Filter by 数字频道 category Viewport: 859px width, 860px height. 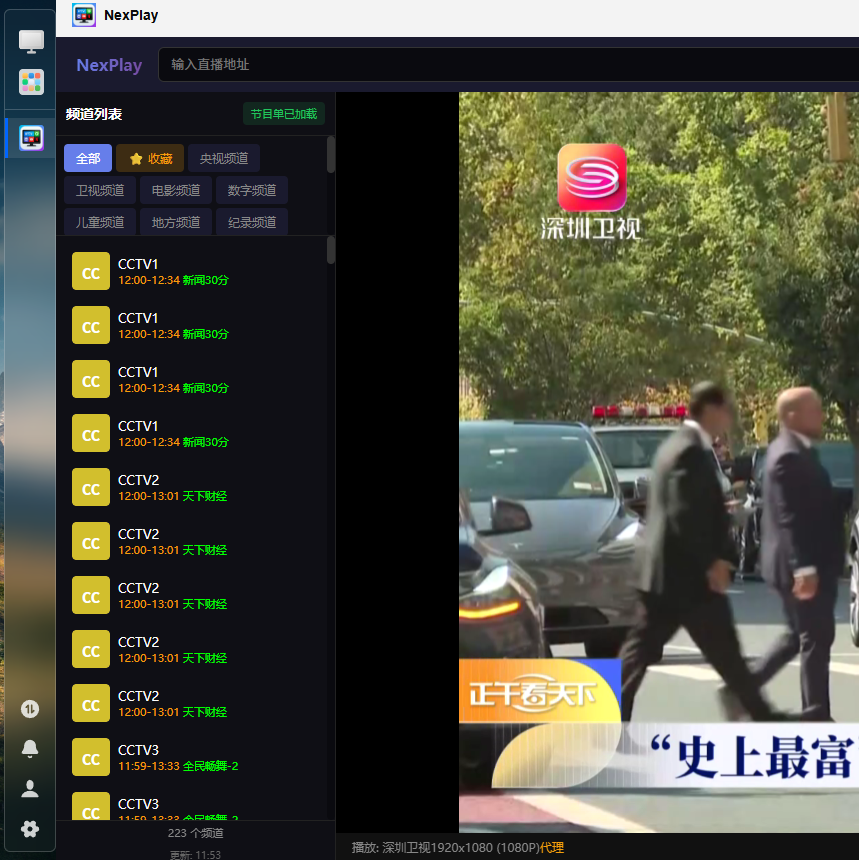click(x=252, y=190)
